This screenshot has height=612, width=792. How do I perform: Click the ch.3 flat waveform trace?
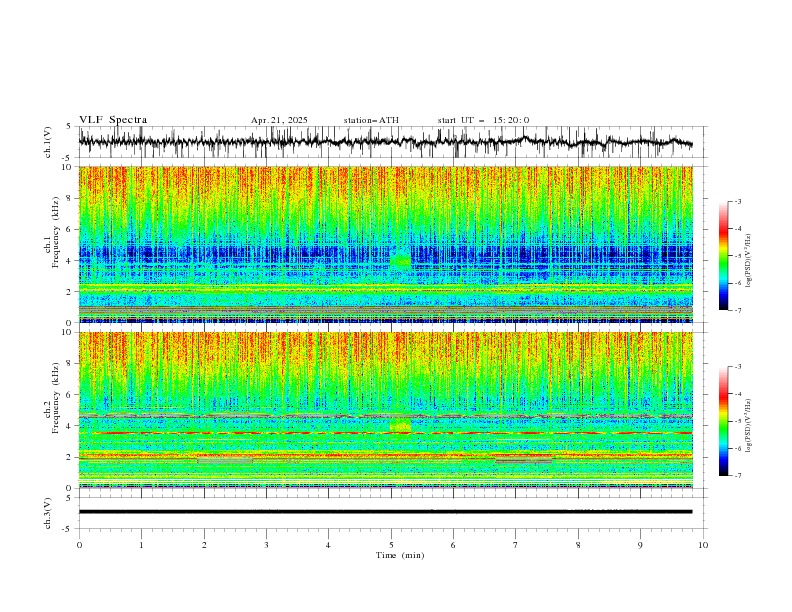tap(385, 512)
